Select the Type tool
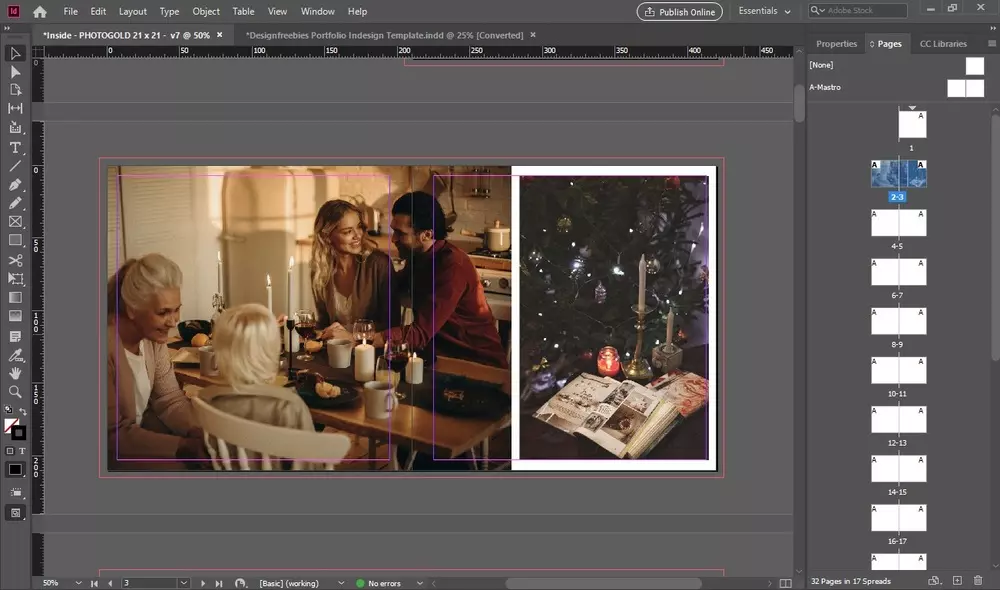This screenshot has height=590, width=1000. 15,147
